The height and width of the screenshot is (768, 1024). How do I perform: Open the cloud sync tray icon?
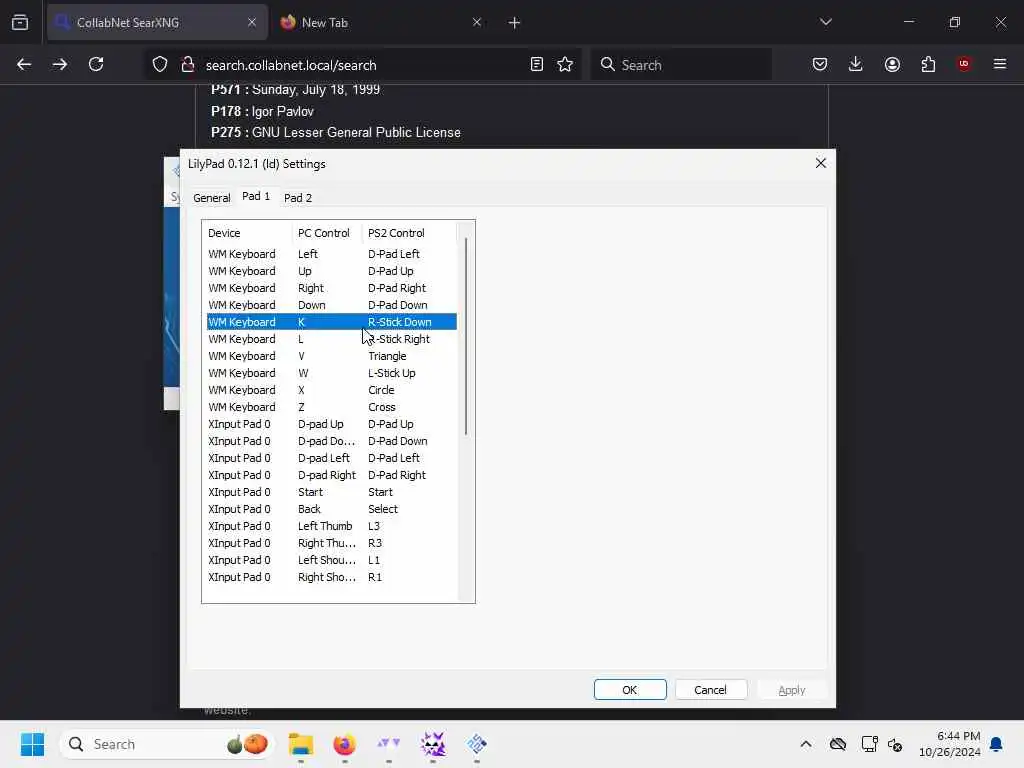pos(838,744)
